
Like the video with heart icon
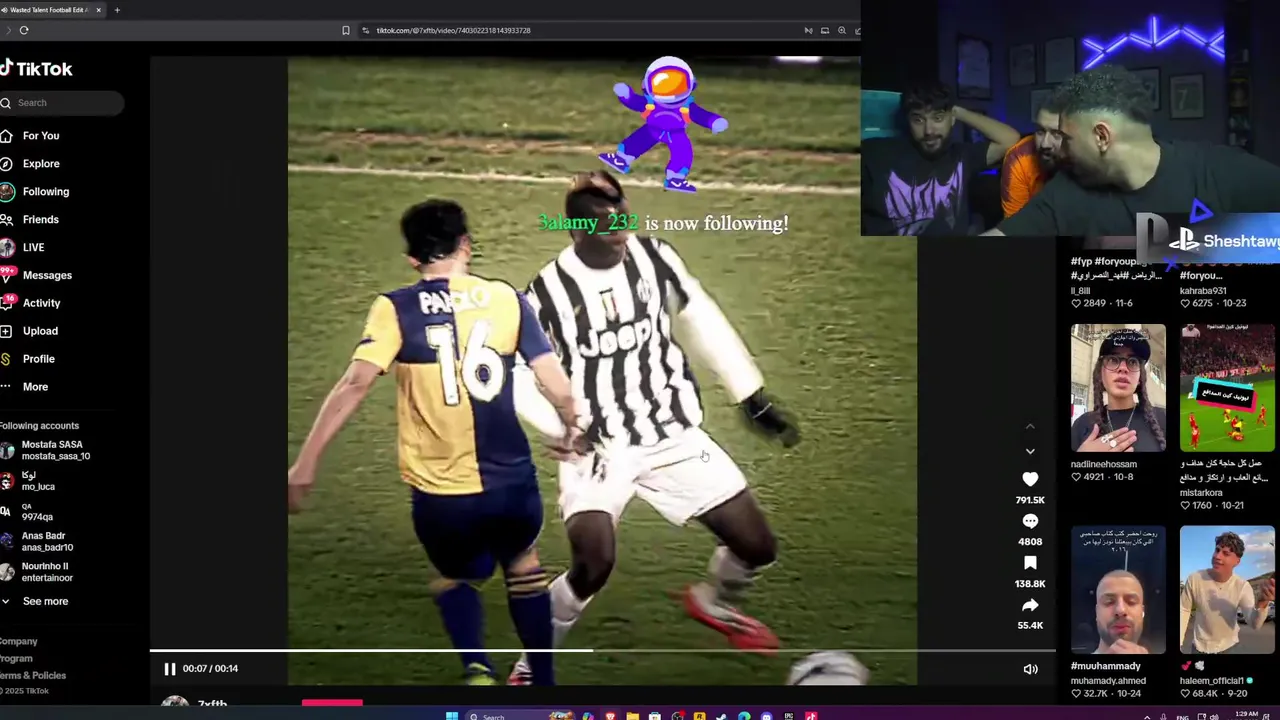(1030, 480)
